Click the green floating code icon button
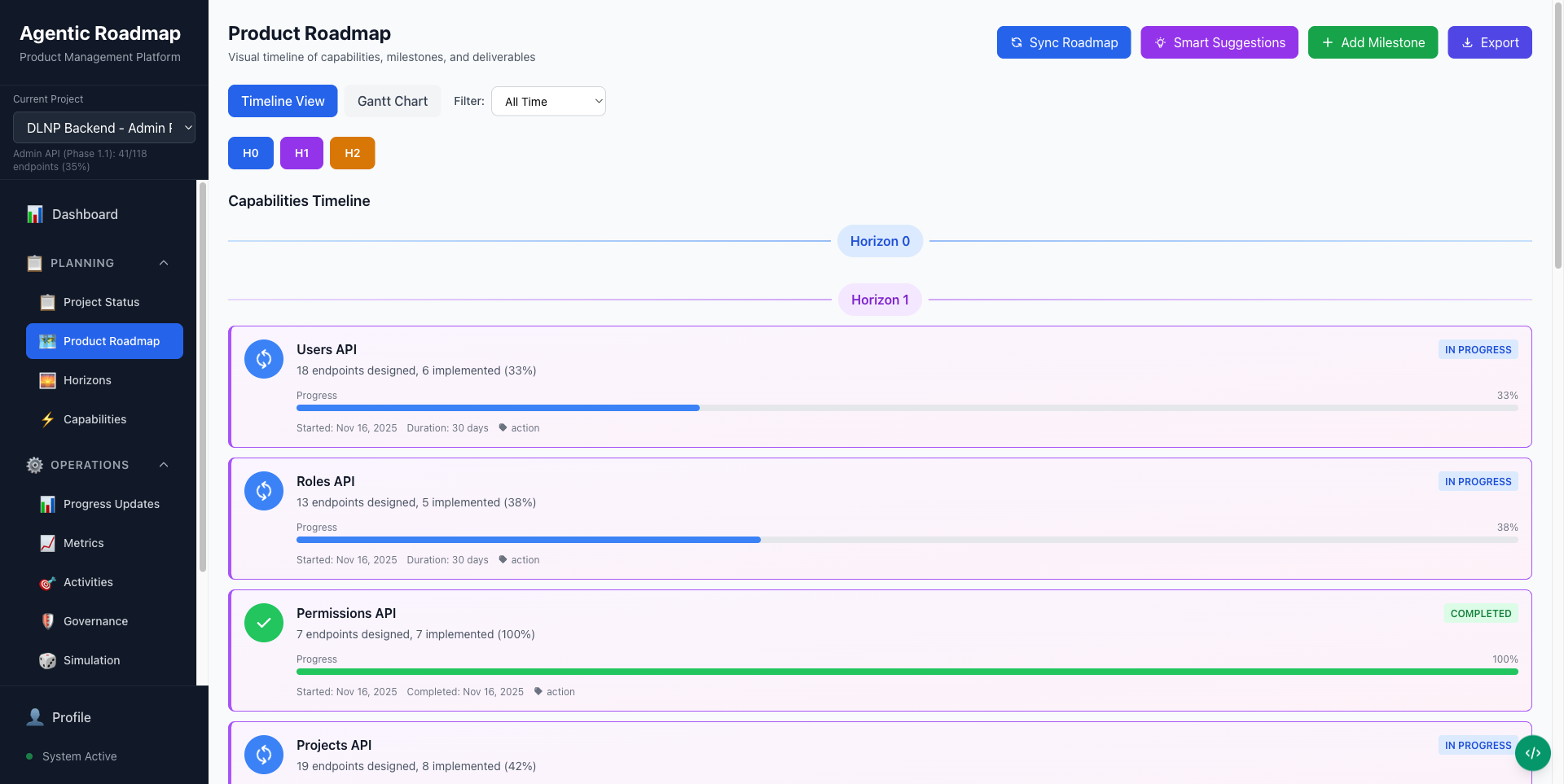The width and height of the screenshot is (1564, 784). [x=1533, y=753]
